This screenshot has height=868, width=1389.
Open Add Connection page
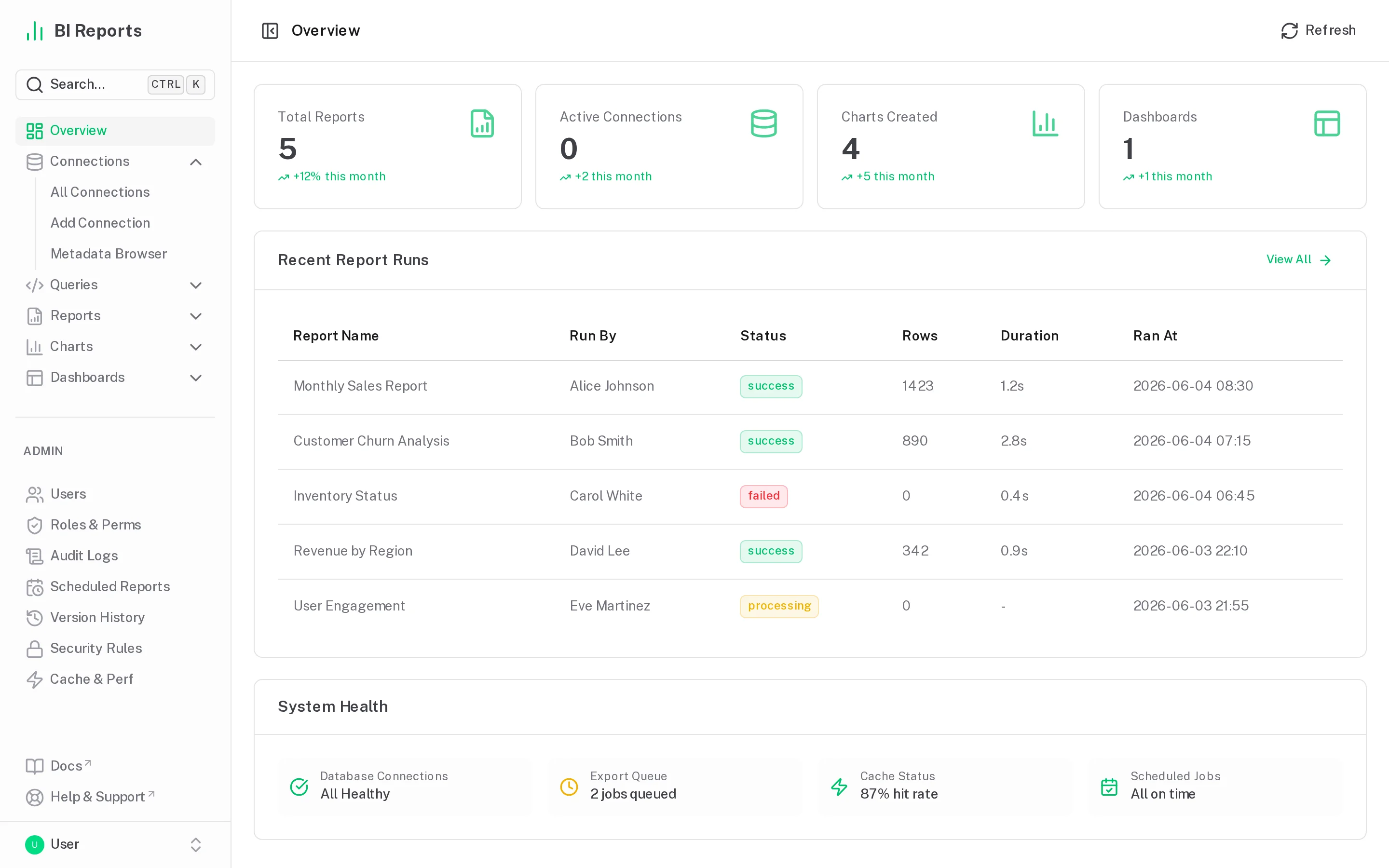point(100,223)
